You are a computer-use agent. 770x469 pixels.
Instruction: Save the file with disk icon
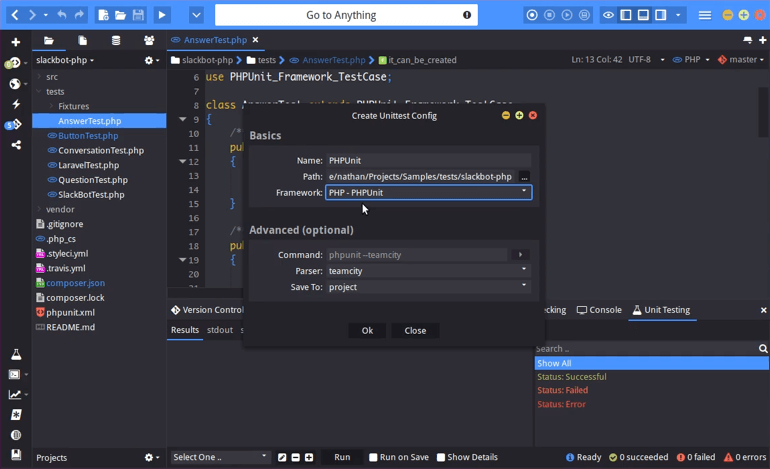click(x=138, y=15)
